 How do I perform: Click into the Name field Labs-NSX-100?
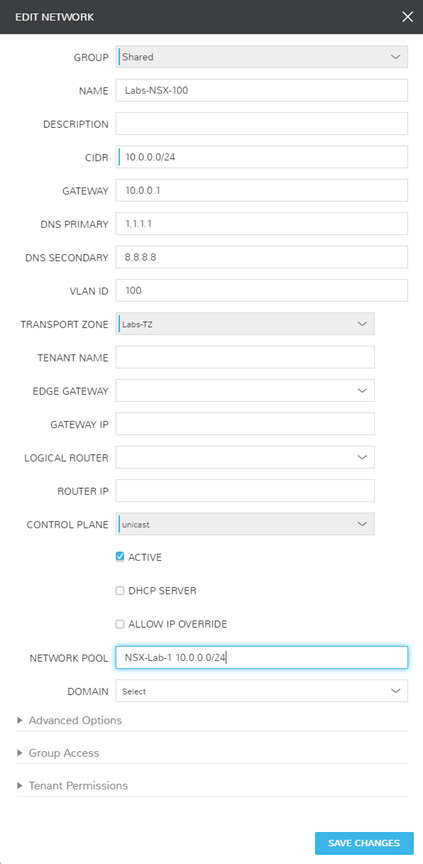(262, 90)
